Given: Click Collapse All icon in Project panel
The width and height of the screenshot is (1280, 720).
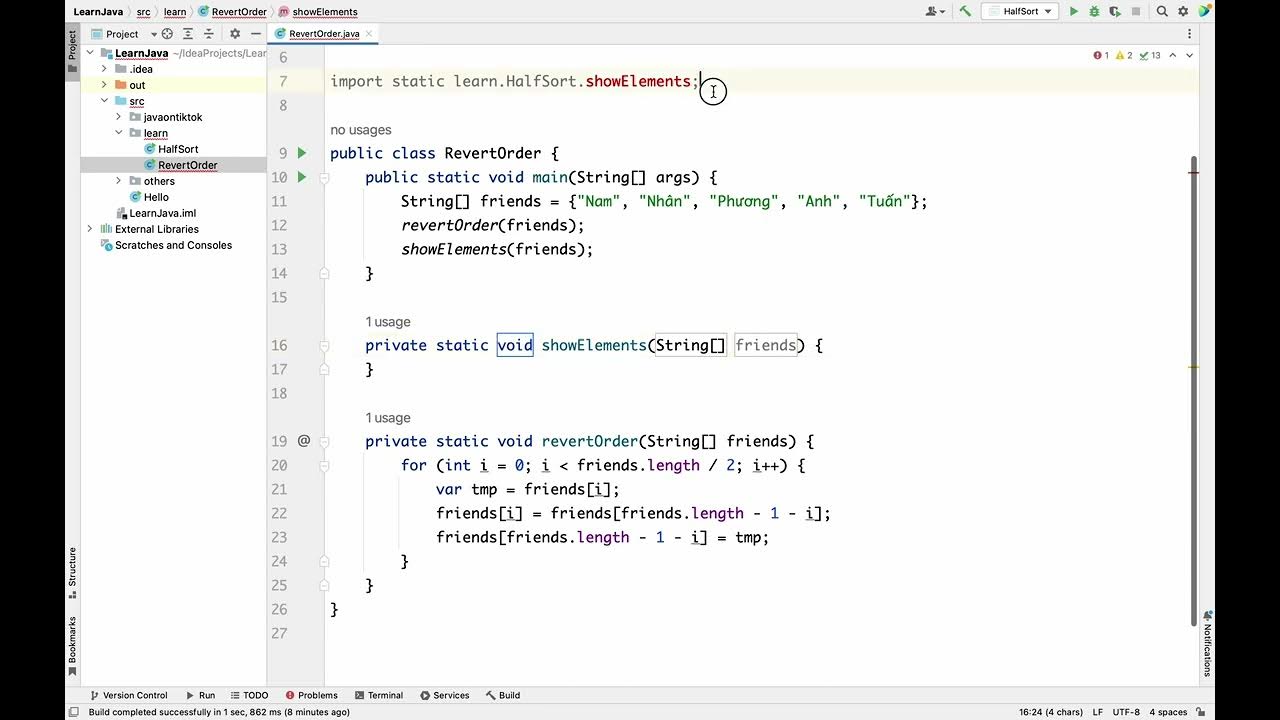Looking at the screenshot, I should tap(209, 33).
